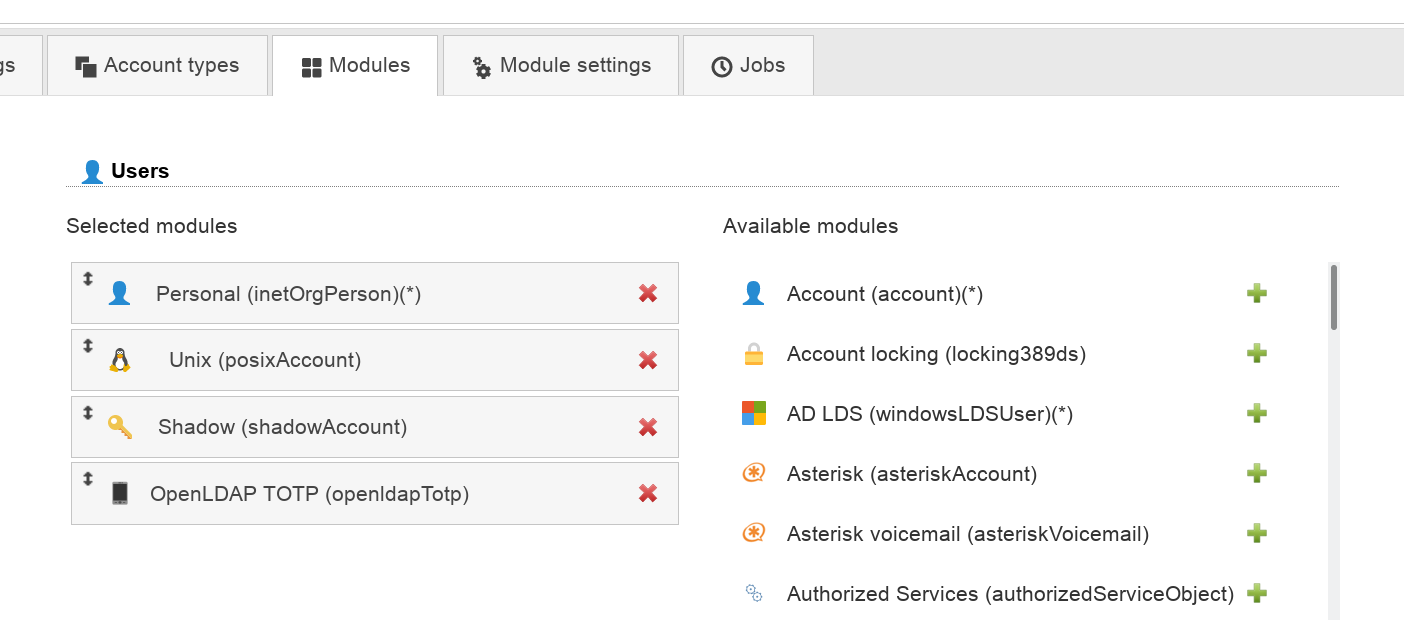Select the Modules tab

[355, 66]
